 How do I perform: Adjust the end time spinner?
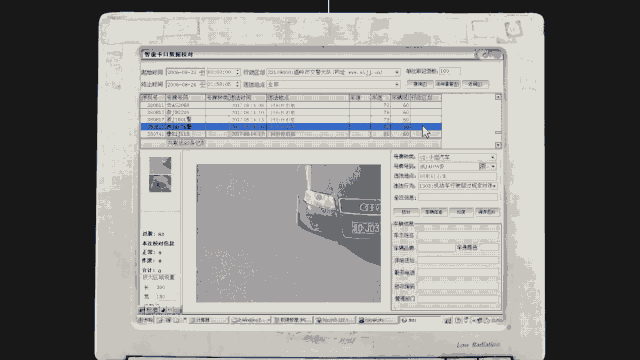click(237, 84)
